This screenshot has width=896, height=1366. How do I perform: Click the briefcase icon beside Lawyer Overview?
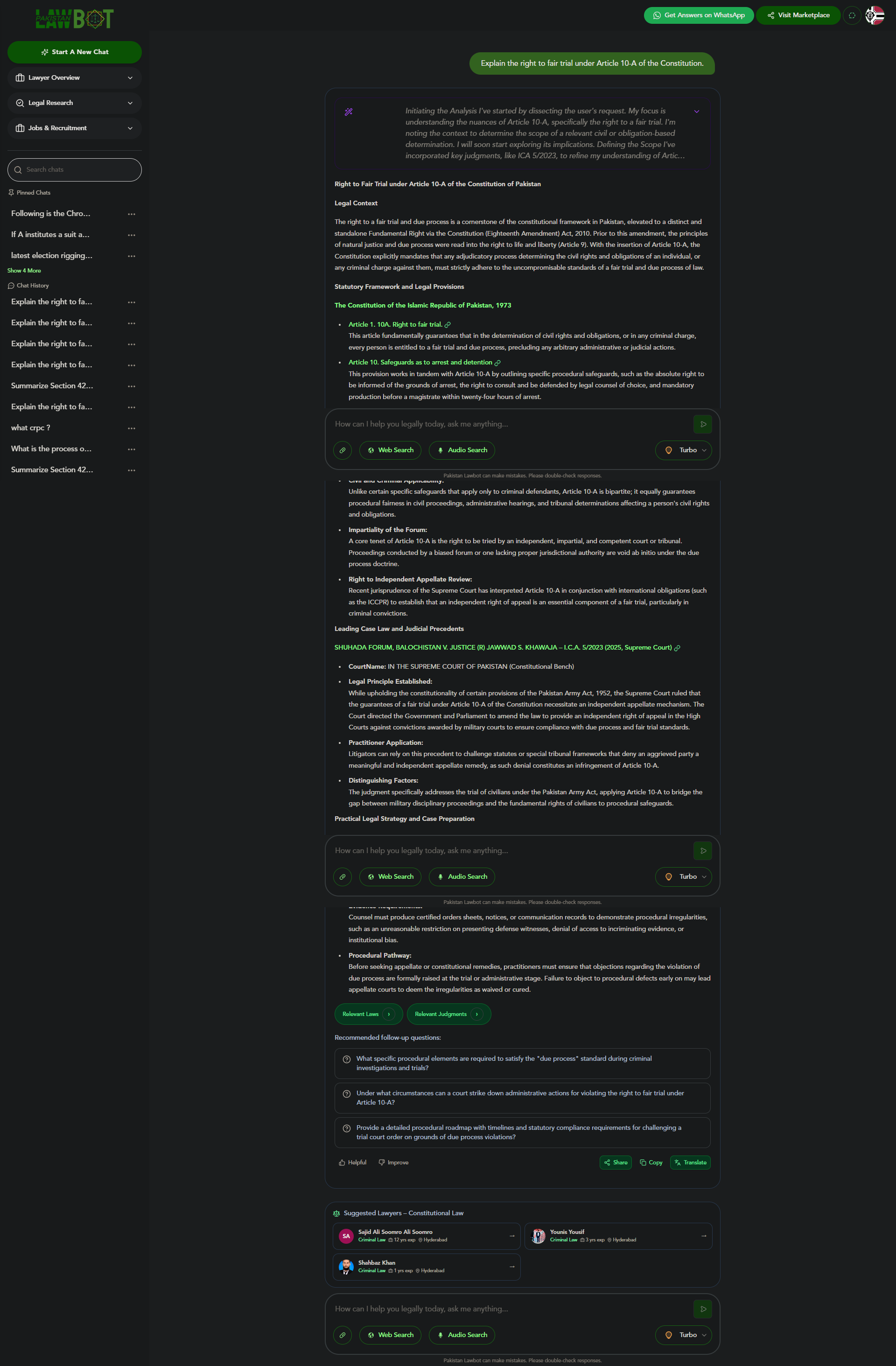tap(20, 78)
